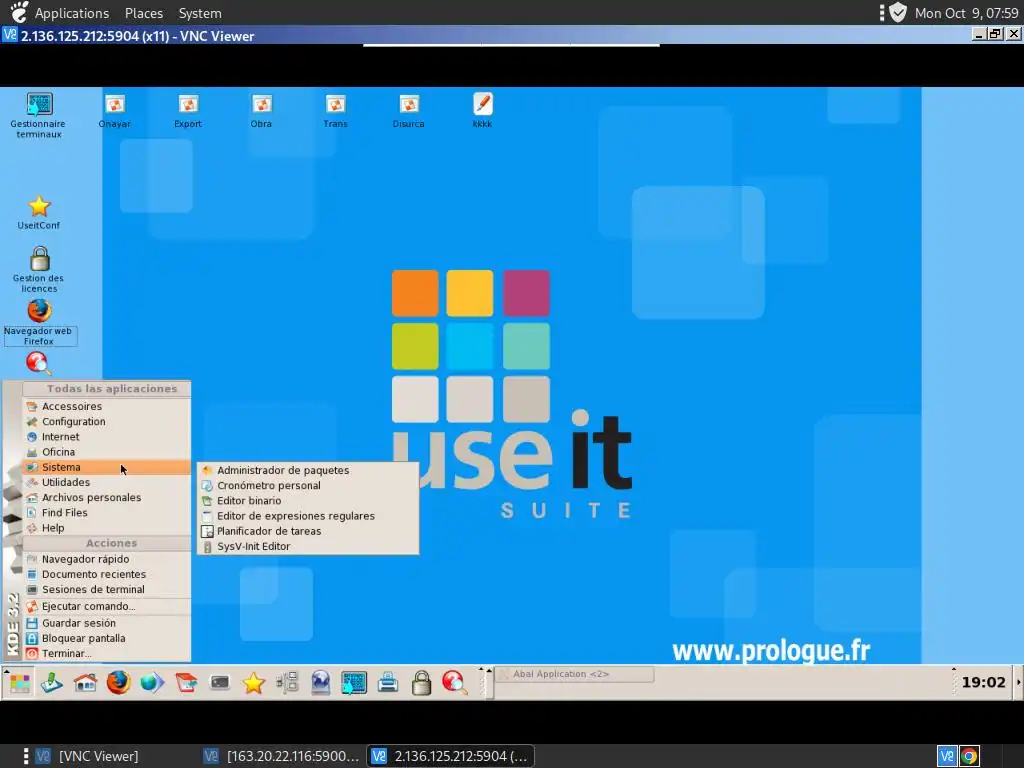1024x768 pixels.
Task: Click the panel hide arrow beside clock
Action: (x=1017, y=682)
